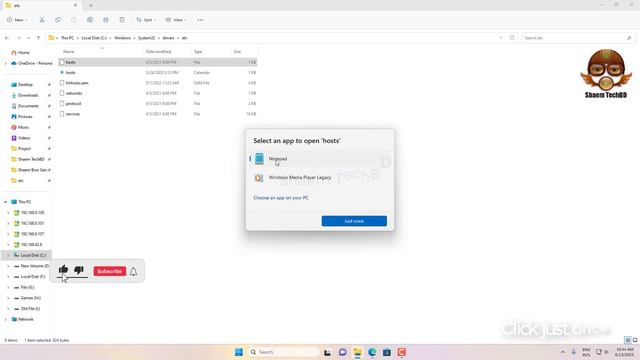Click the Search etc input box
Image resolution: width=640 pixels, height=360 pixels.
point(578,38)
